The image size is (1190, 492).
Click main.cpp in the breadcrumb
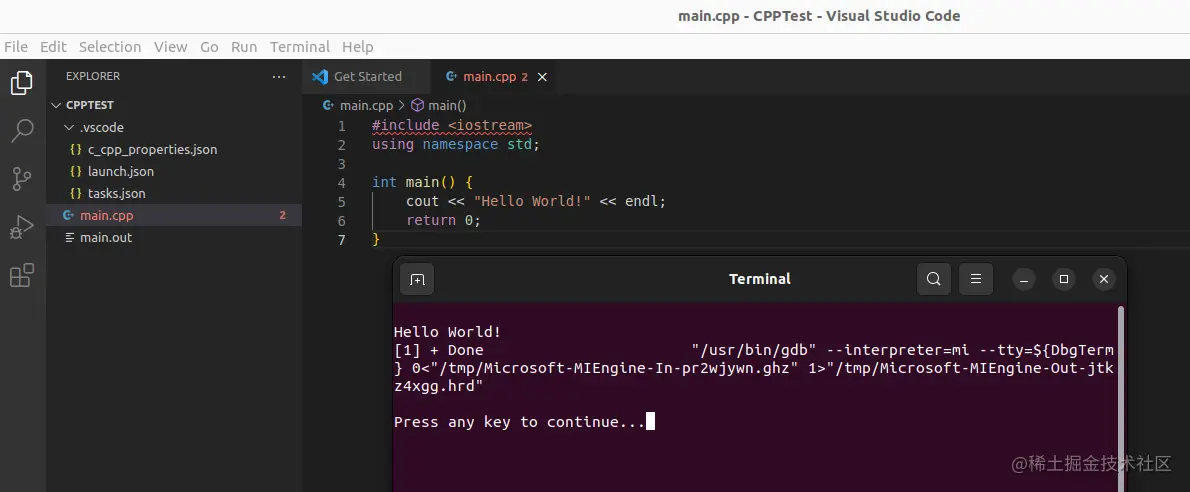tap(367, 106)
